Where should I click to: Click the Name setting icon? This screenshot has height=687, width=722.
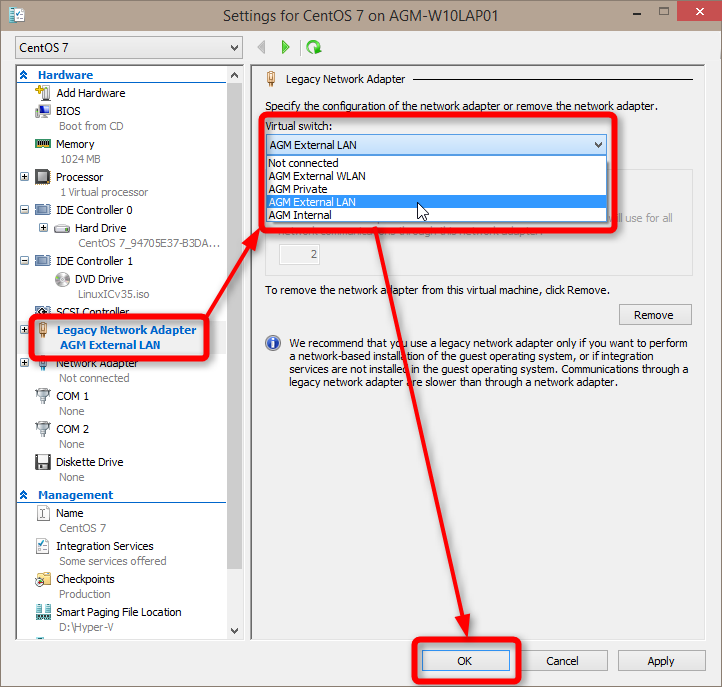click(x=43, y=513)
